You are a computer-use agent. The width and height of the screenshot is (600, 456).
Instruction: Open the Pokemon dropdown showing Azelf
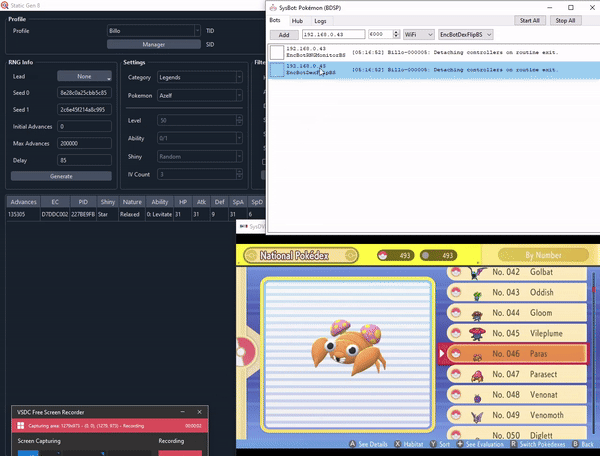[x=200, y=95]
